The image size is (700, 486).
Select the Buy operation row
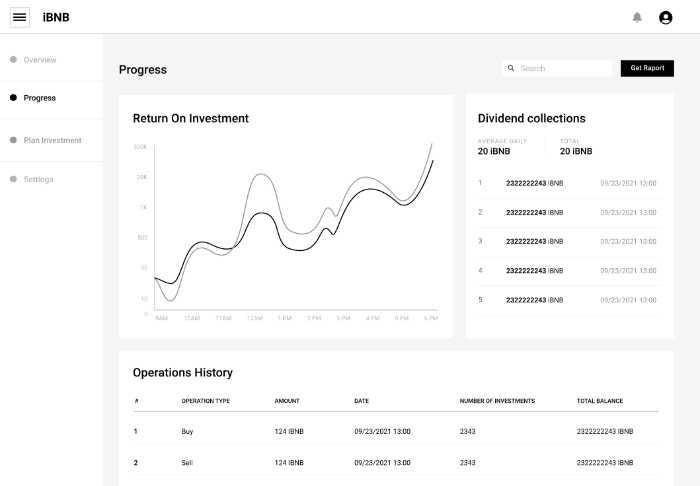396,431
